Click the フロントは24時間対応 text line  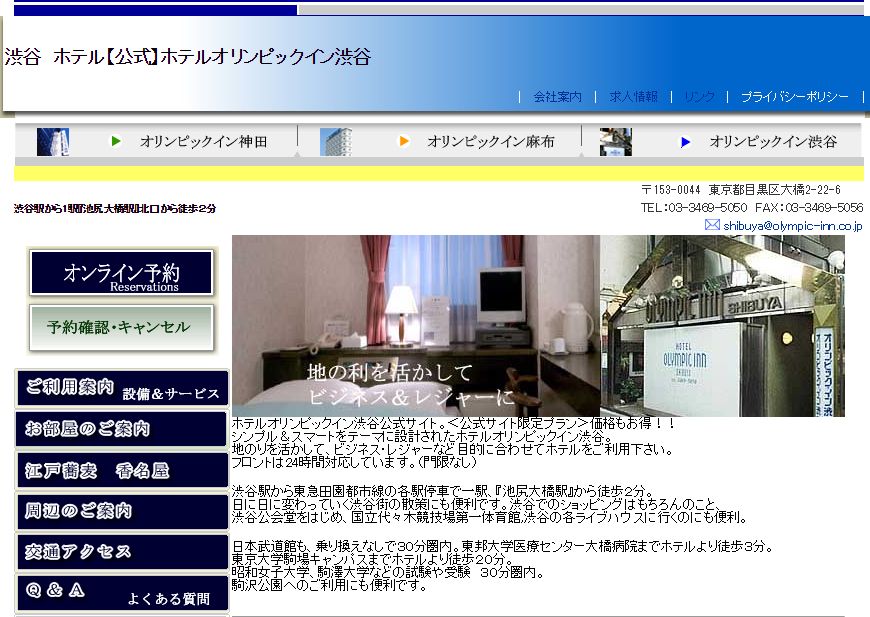click(x=354, y=462)
